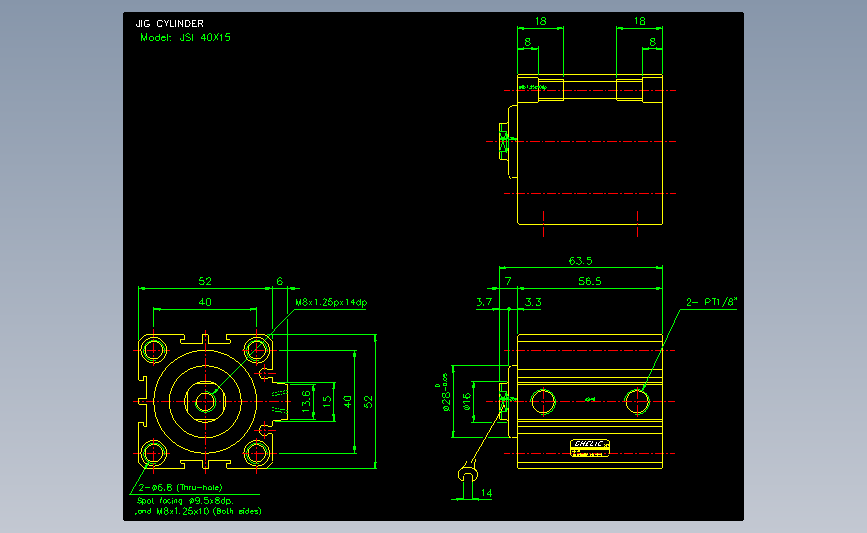Select the 15 vertical dimension
The width and height of the screenshot is (867, 533).
327,401
